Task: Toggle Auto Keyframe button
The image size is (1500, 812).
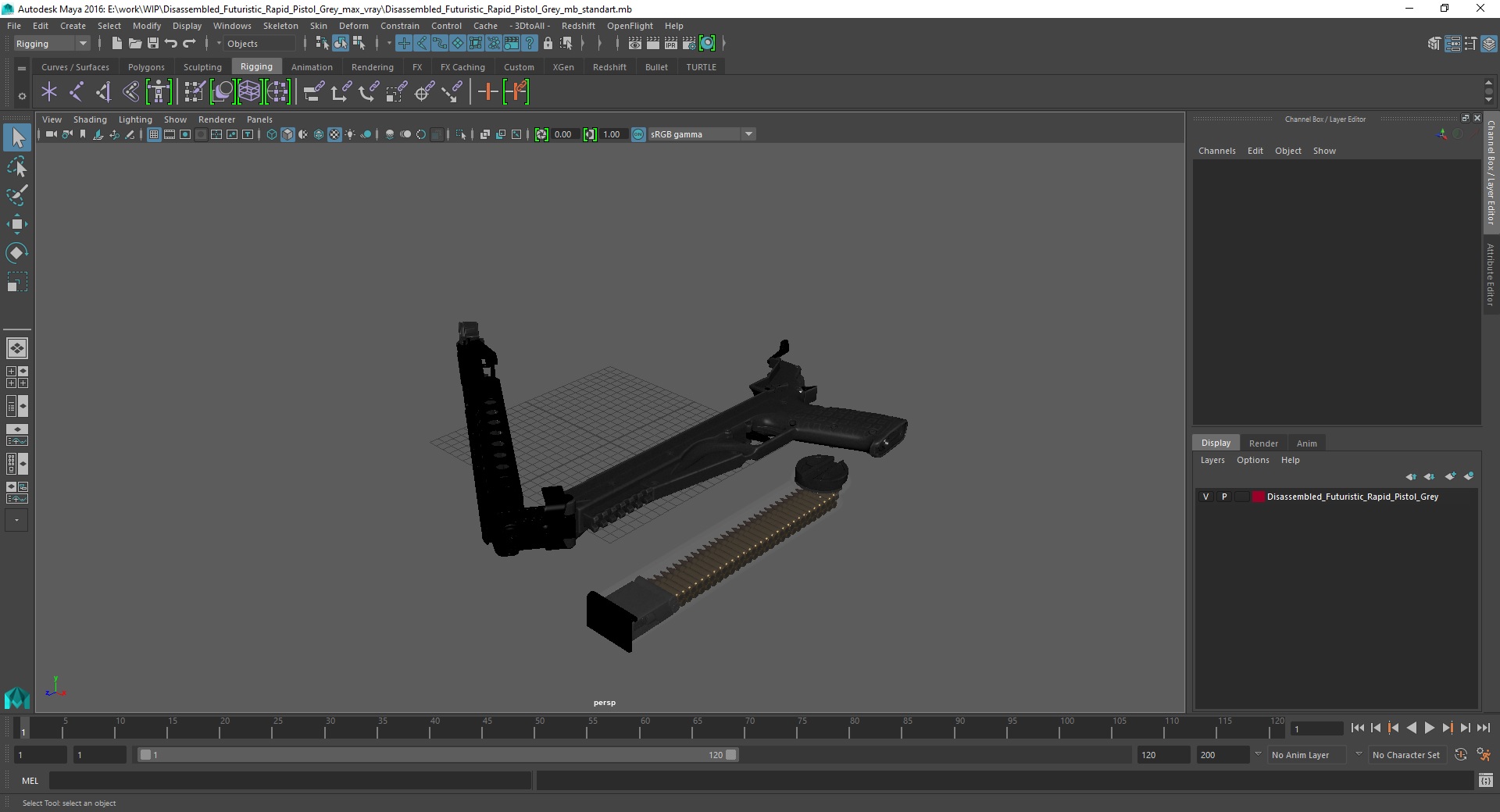Action: point(1460,755)
